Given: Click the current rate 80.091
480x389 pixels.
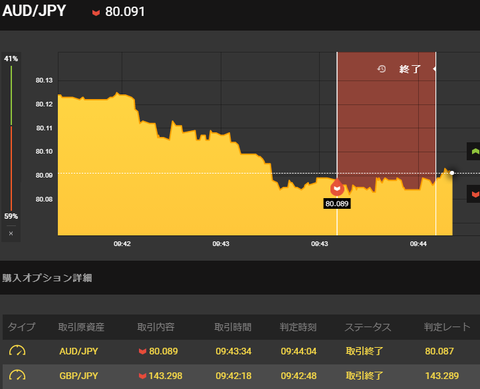Looking at the screenshot, I should coord(125,12).
